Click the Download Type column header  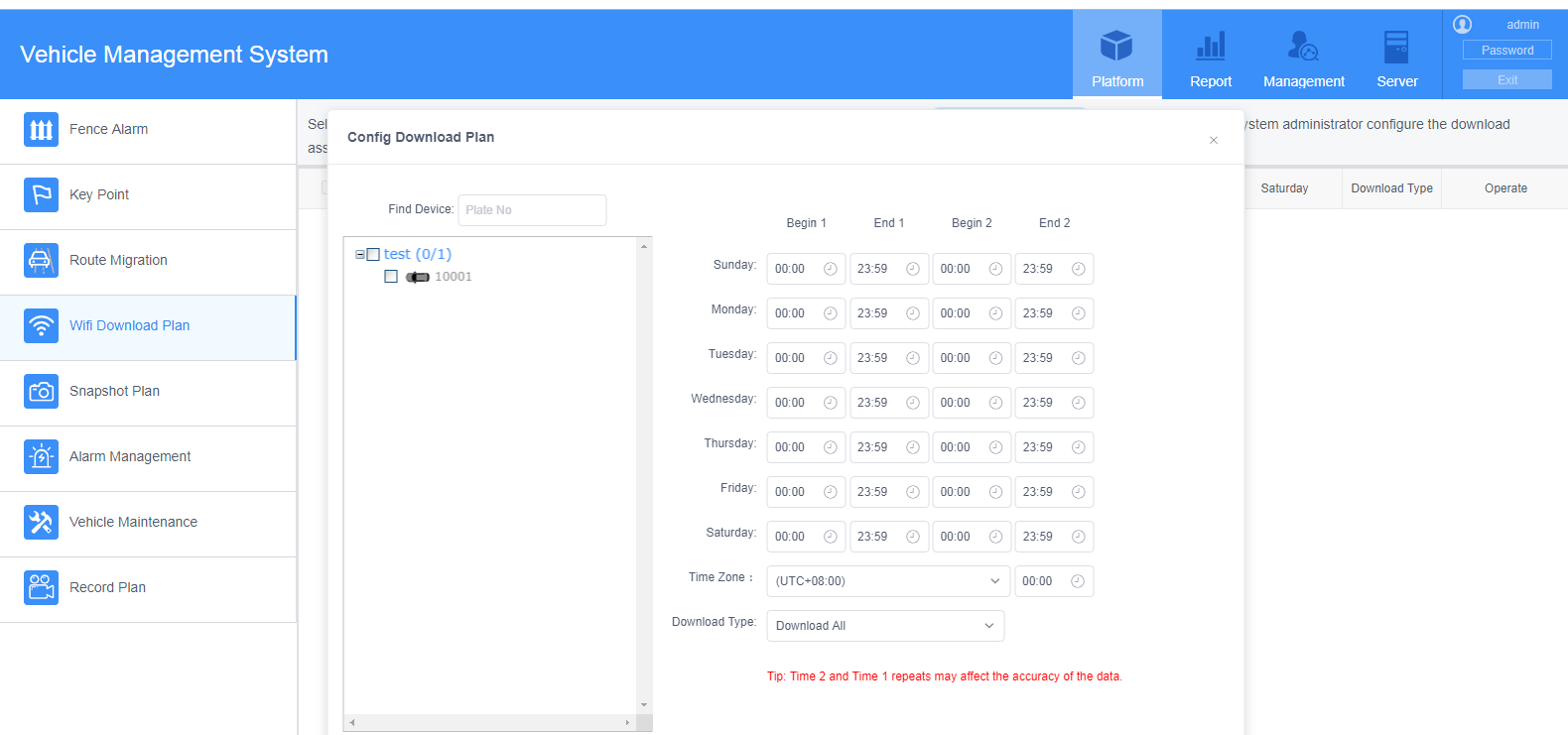click(1392, 188)
